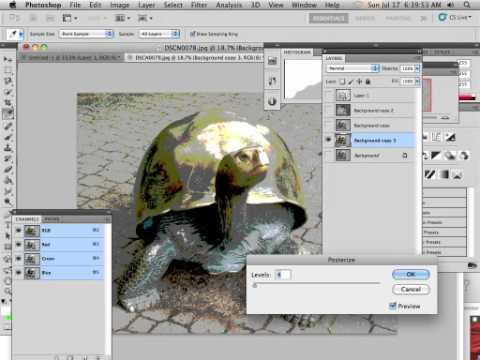This screenshot has height=360, width=480.
Task: Open the Fill slider dropdown arrow
Action: (416, 81)
